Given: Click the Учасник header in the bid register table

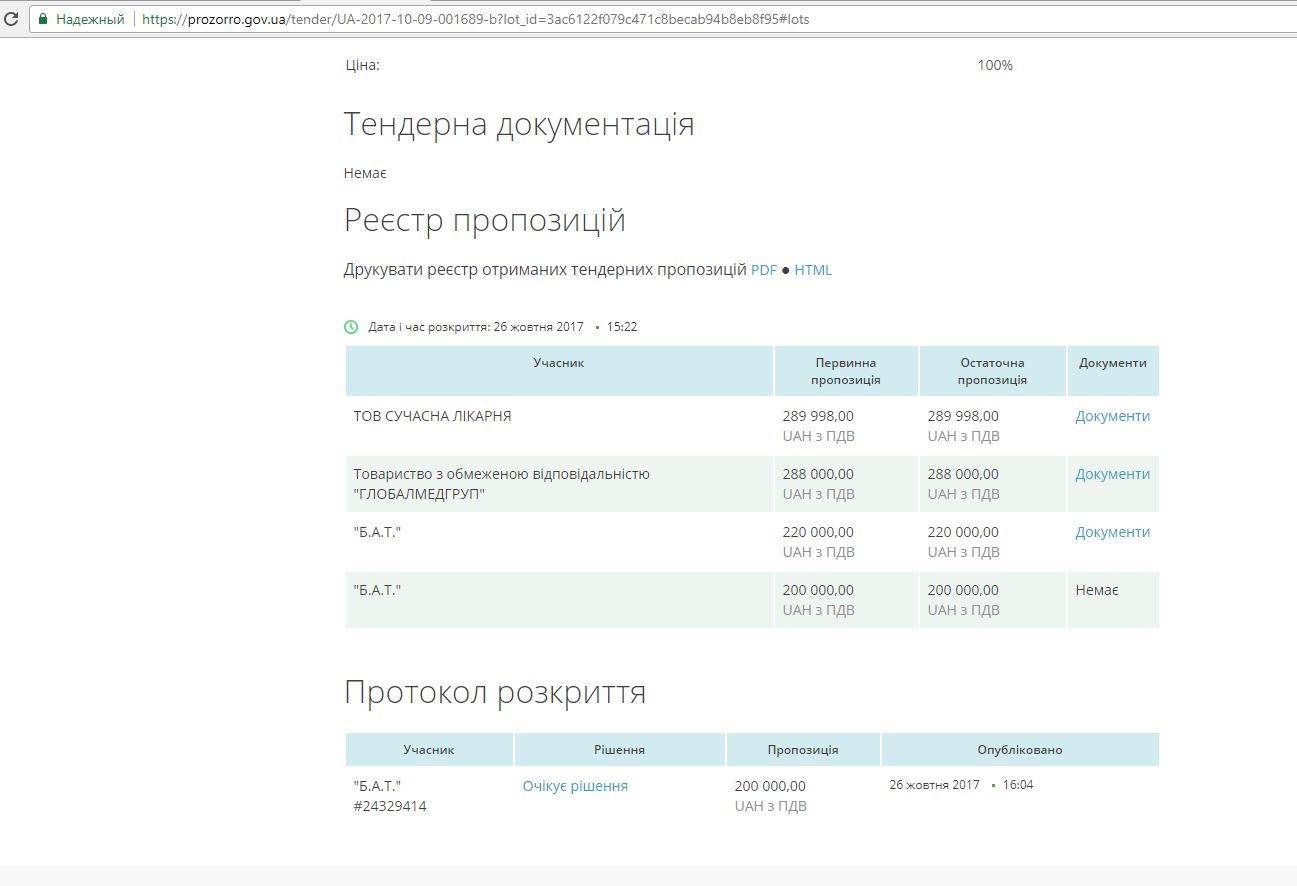Looking at the screenshot, I should 558,363.
